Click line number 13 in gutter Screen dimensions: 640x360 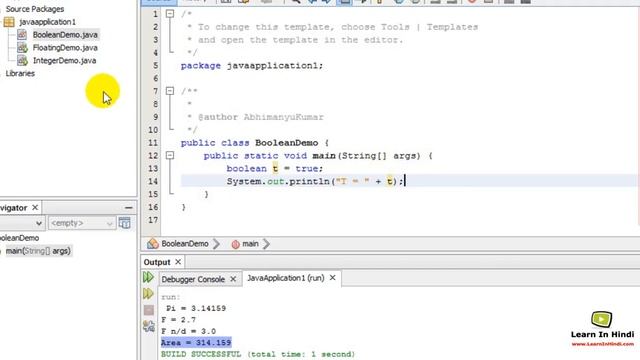[x=153, y=169]
